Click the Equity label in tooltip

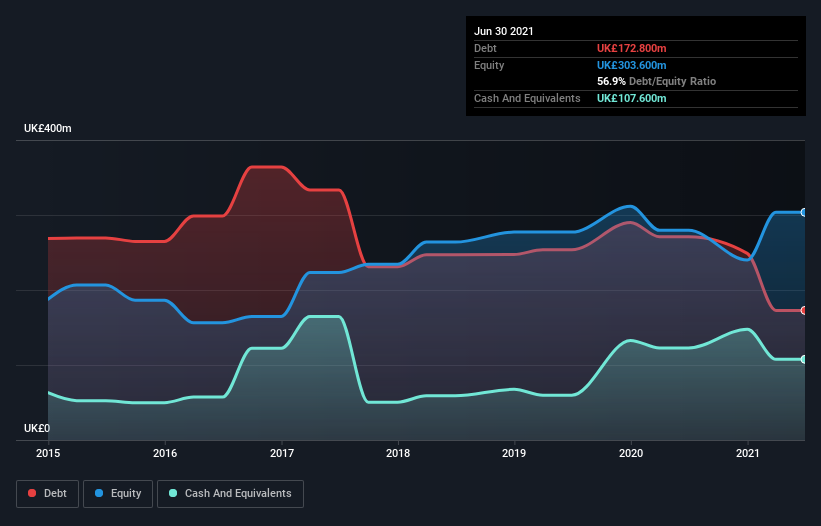point(489,65)
